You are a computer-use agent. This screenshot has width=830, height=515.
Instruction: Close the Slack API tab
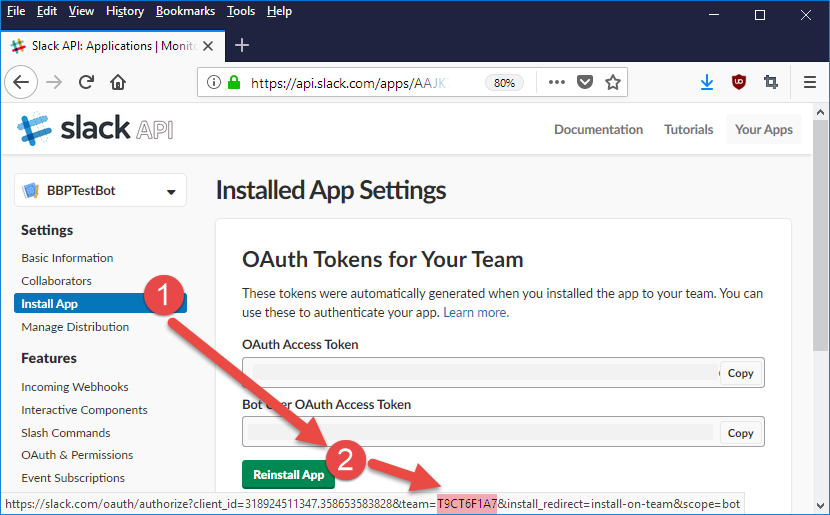(x=208, y=46)
